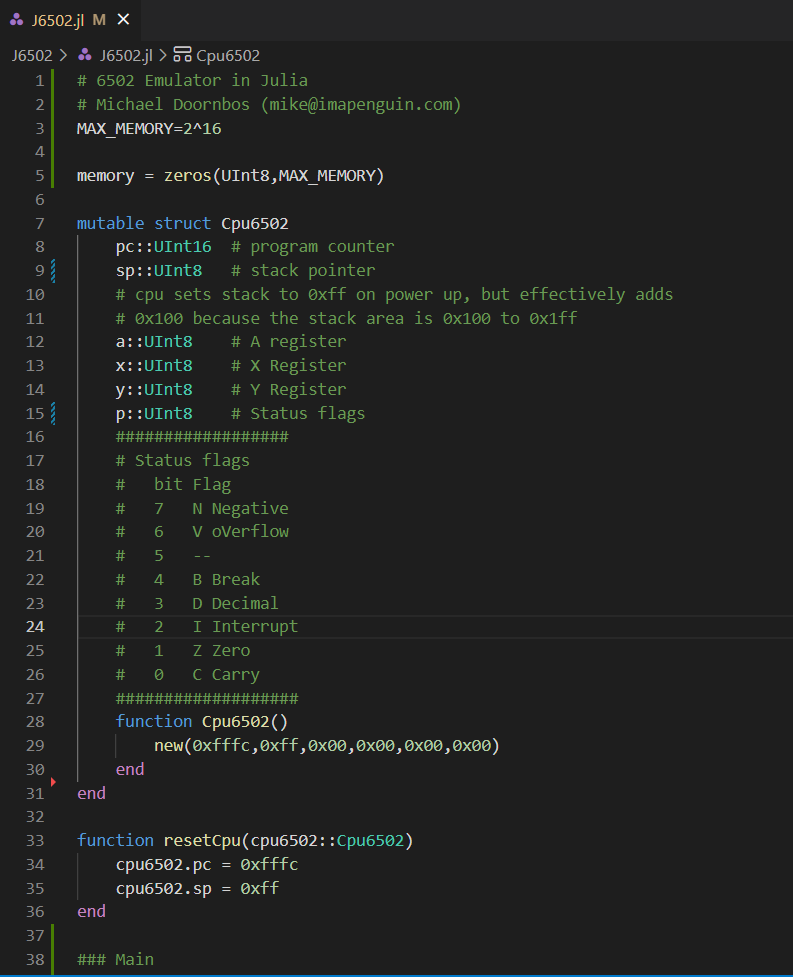Click the modified-change gutter marker on line 9
This screenshot has height=977, width=793.
coord(53,270)
